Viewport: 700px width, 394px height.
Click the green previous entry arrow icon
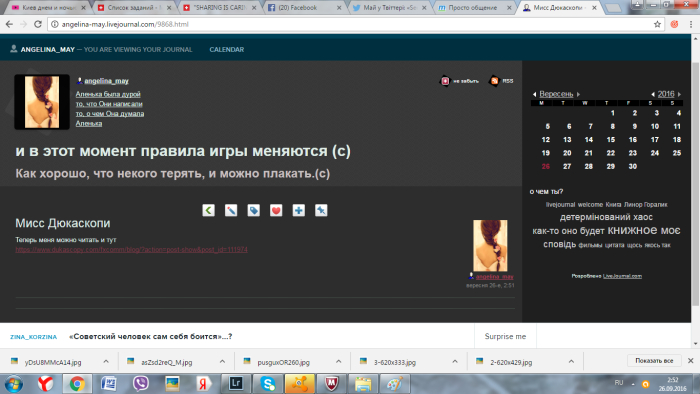pyautogui.click(x=208, y=210)
